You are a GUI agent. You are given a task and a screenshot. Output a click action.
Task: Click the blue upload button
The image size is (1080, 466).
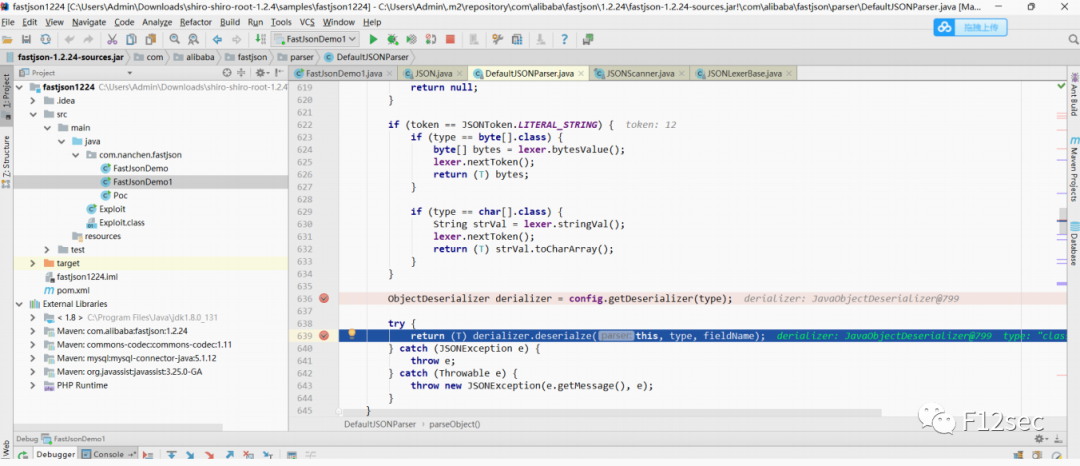970,27
